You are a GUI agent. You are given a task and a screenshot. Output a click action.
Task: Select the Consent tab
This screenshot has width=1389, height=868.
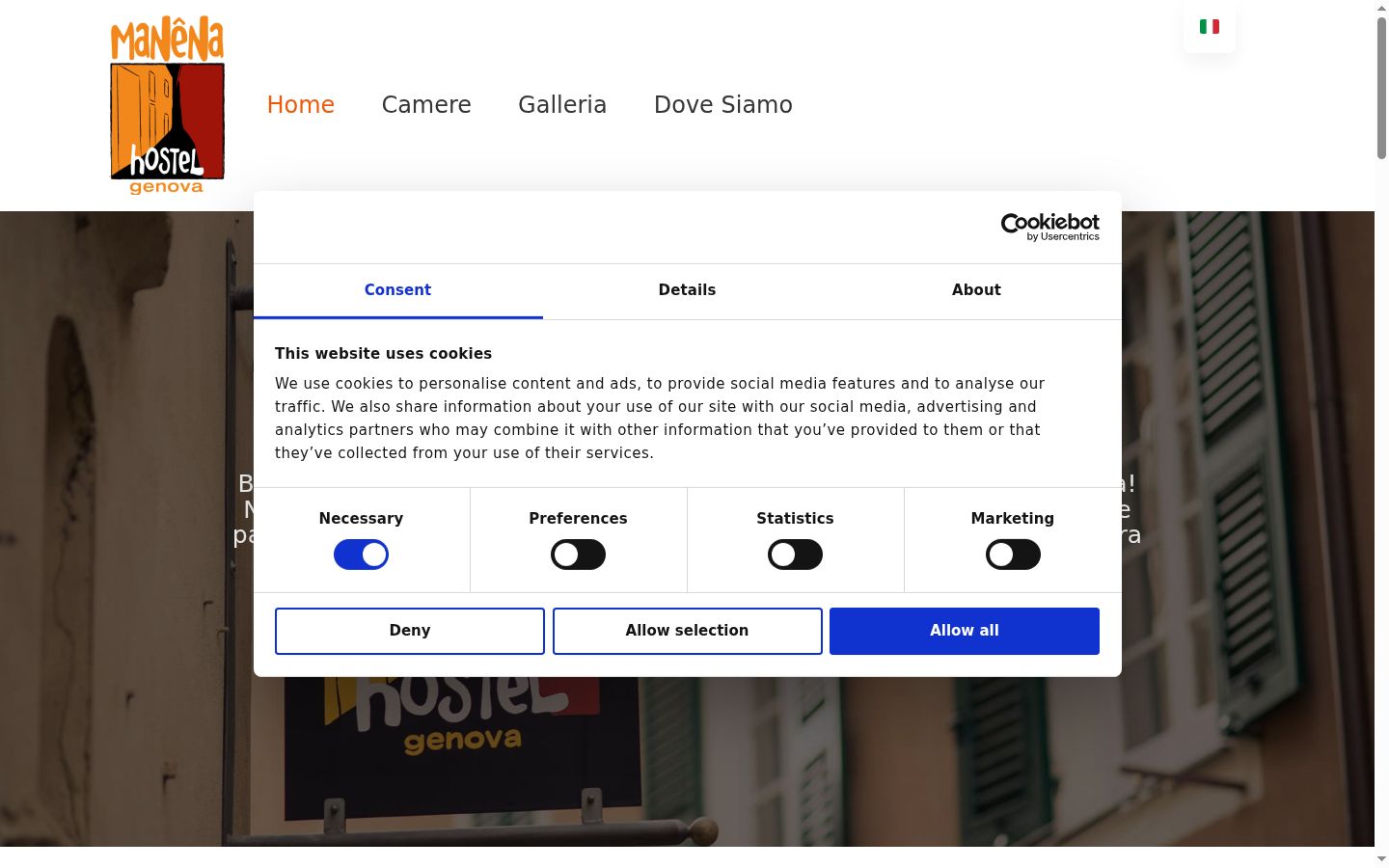coord(397,290)
